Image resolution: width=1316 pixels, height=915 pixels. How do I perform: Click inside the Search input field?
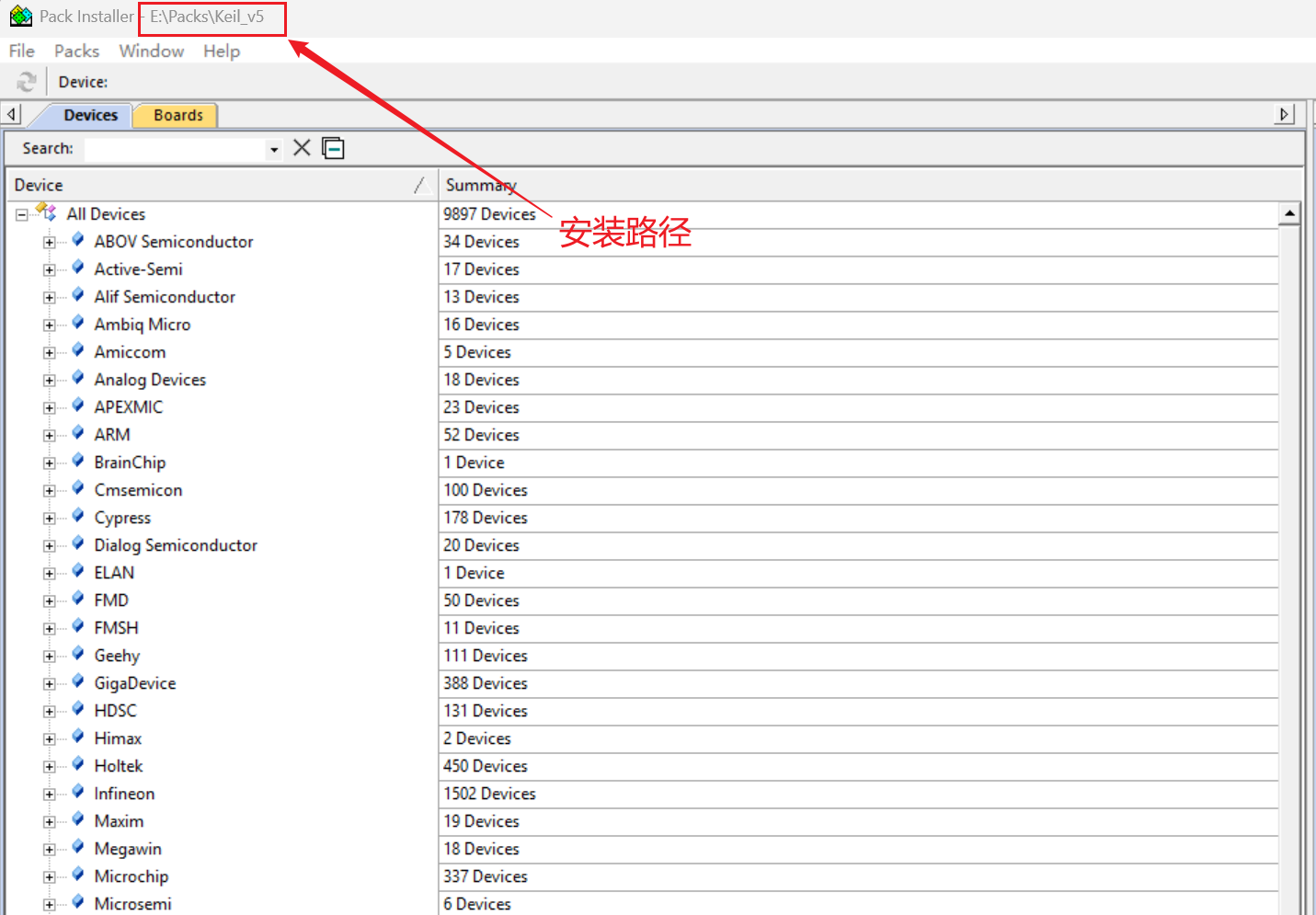175,149
